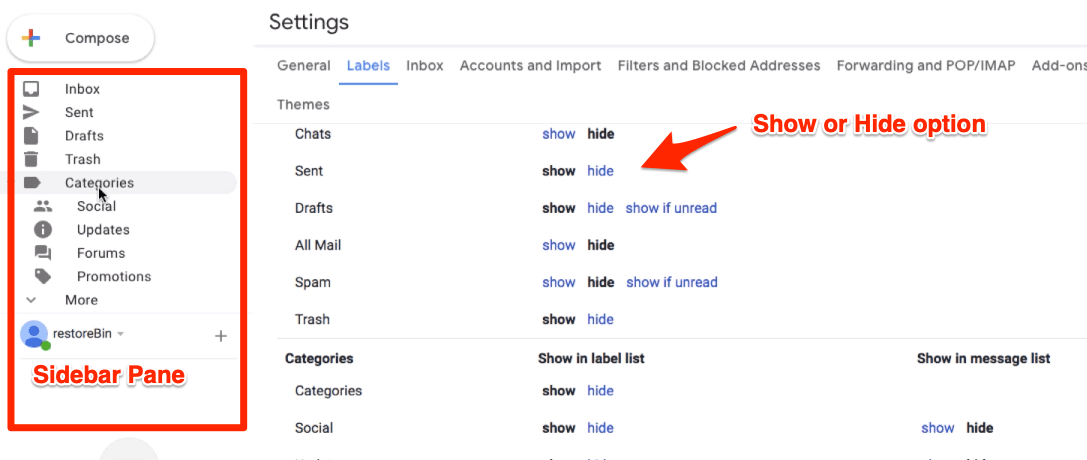Click the All Mail row label

318,245
